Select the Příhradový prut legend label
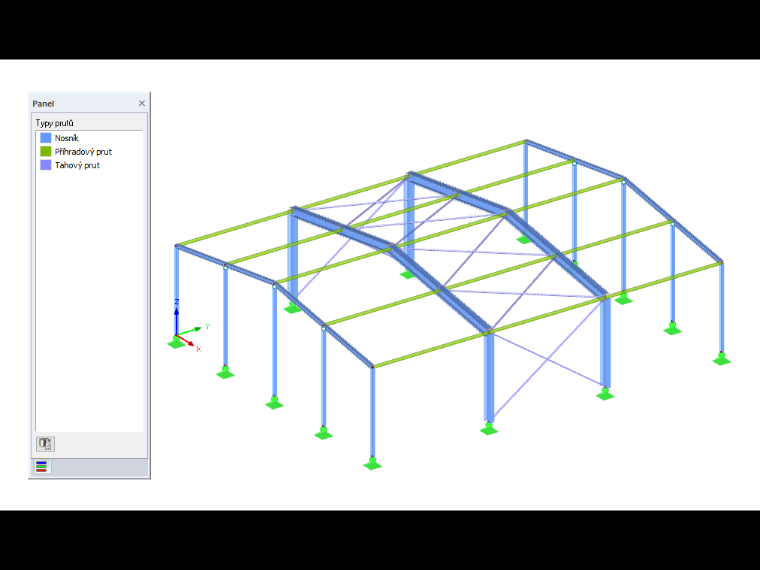Viewport: 760px width, 570px height. (x=83, y=152)
